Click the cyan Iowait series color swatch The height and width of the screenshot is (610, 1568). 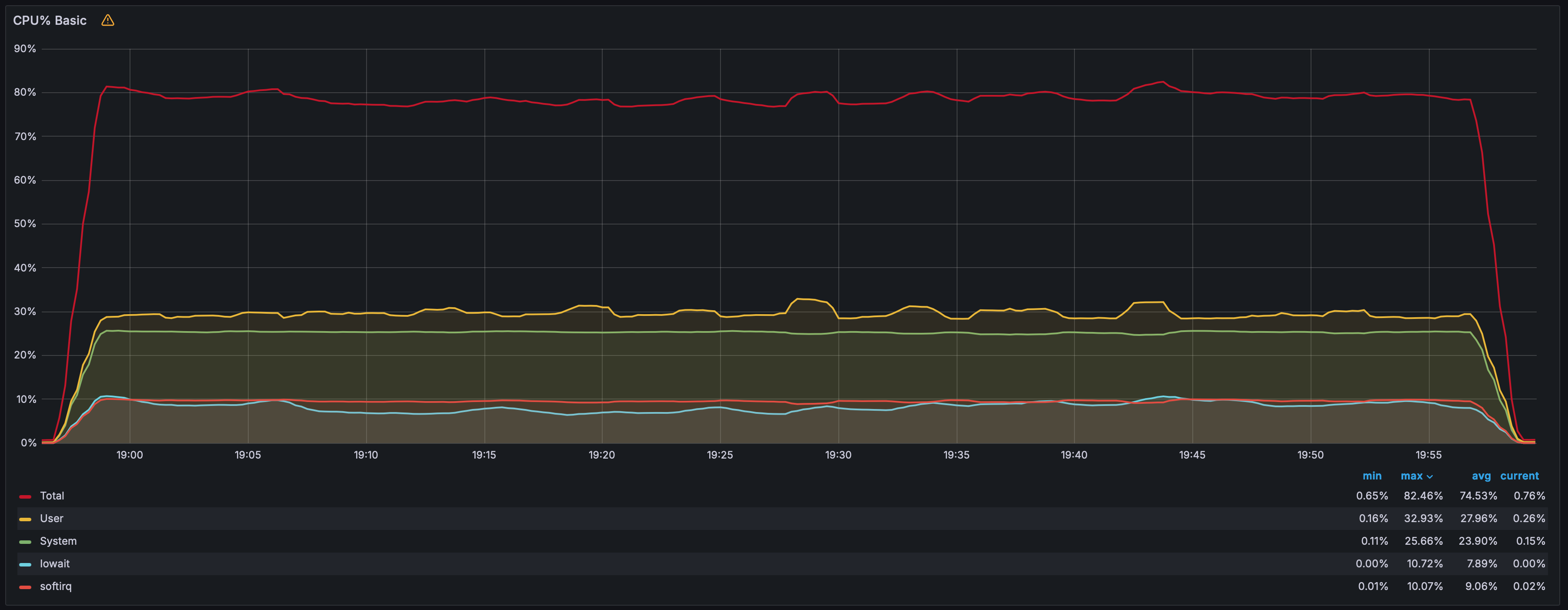[25, 564]
